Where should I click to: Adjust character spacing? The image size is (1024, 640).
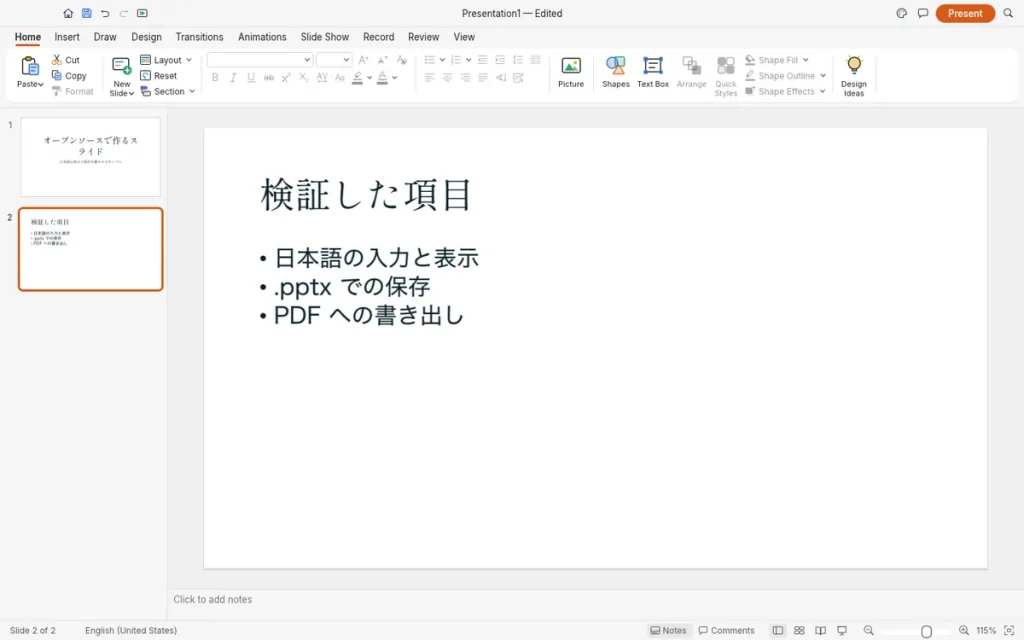tap(322, 78)
